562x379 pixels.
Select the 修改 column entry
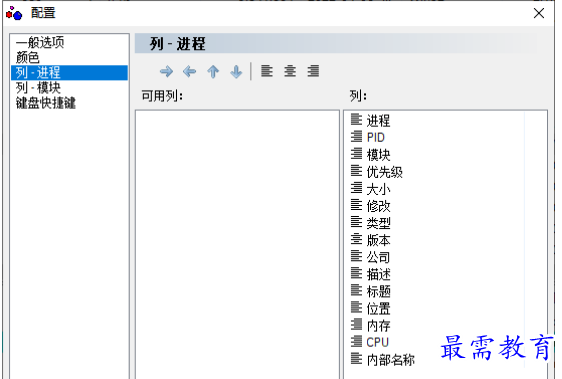(378, 206)
